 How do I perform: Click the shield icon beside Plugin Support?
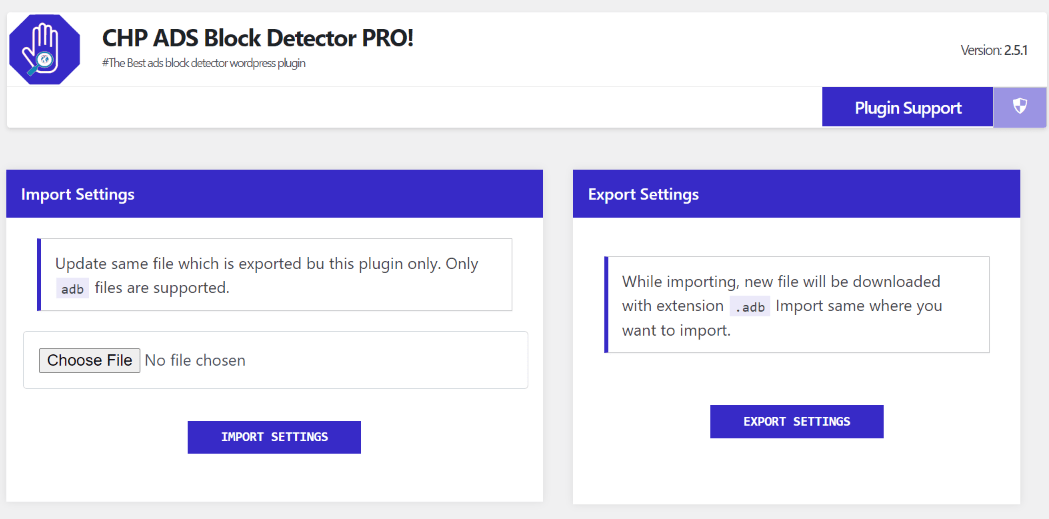point(1020,106)
